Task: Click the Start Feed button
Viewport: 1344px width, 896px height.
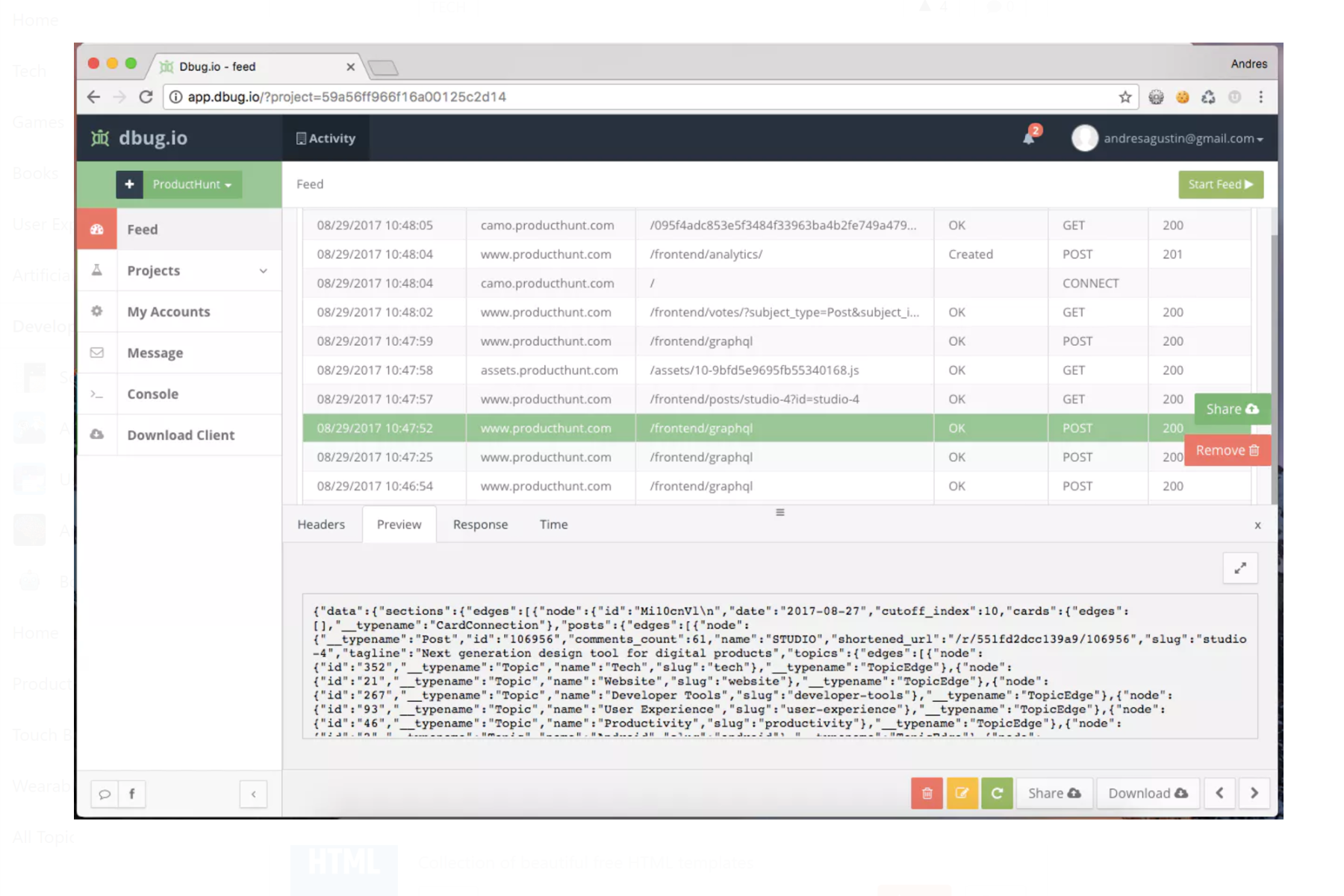Action: point(1221,184)
